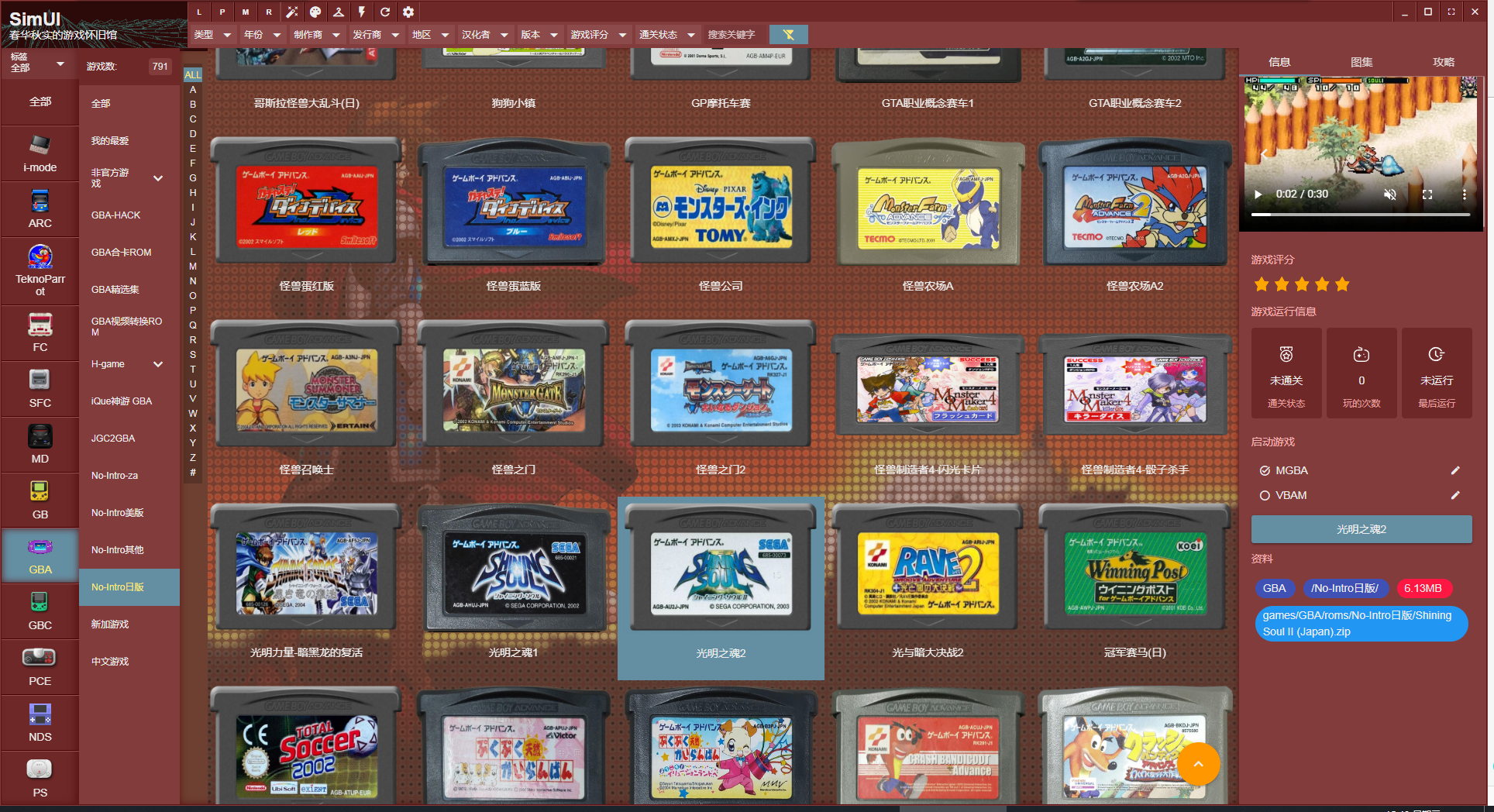Open settings gear in top toolbar

coord(408,12)
